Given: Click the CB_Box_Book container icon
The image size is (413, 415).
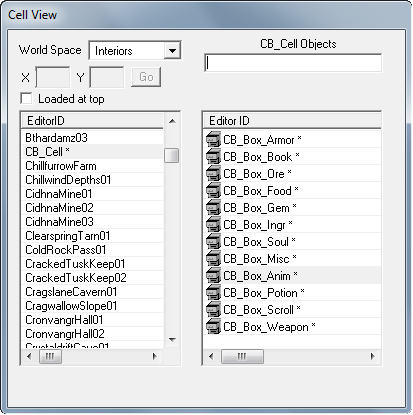Looking at the screenshot, I should point(213,156).
